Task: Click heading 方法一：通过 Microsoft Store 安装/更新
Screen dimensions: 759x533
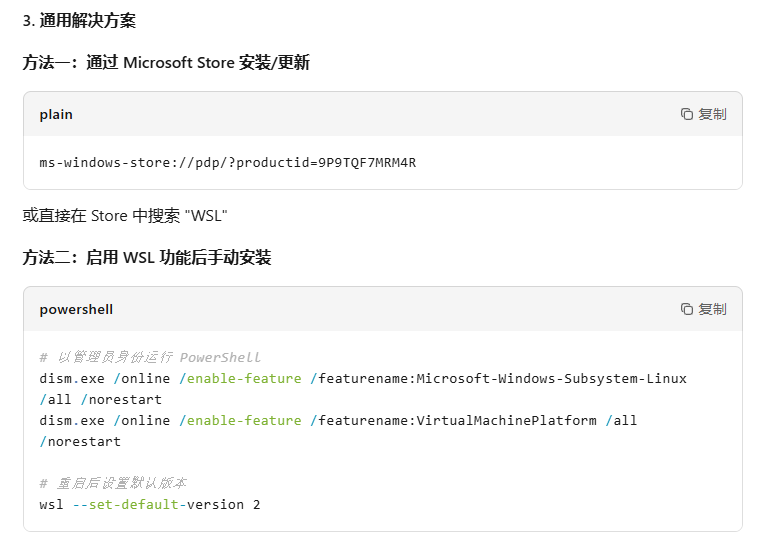Action: click(166, 63)
